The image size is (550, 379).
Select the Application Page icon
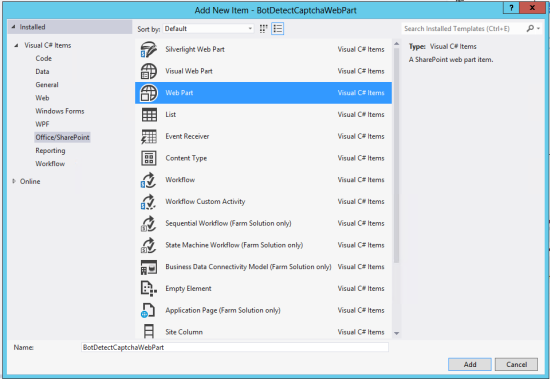[x=148, y=310]
